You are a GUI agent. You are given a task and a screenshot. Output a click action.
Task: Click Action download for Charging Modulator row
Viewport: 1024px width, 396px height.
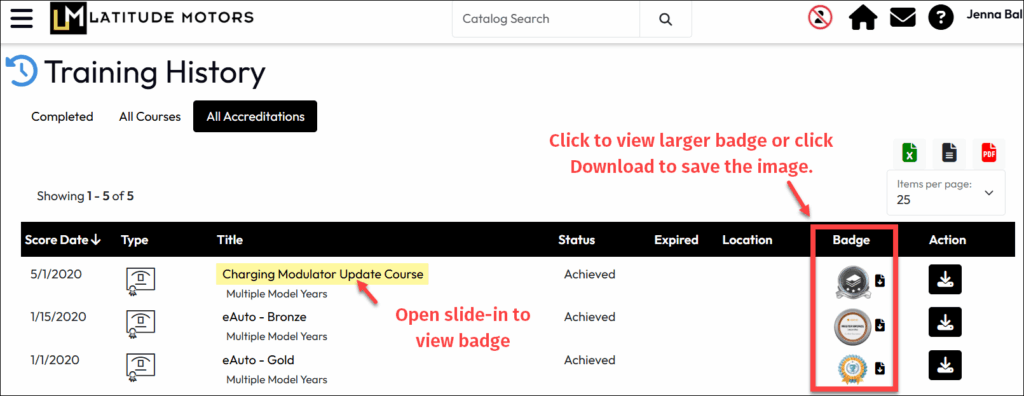click(945, 279)
